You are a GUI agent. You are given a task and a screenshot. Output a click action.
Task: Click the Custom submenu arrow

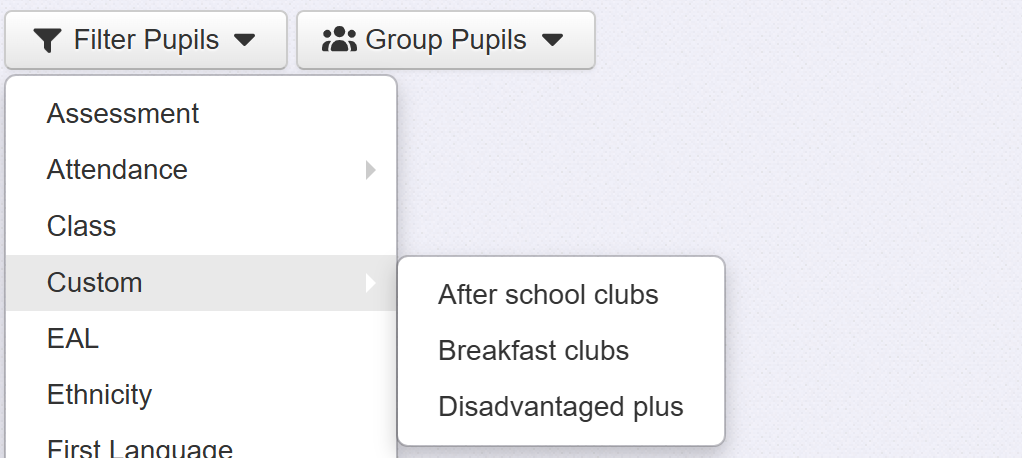click(370, 283)
